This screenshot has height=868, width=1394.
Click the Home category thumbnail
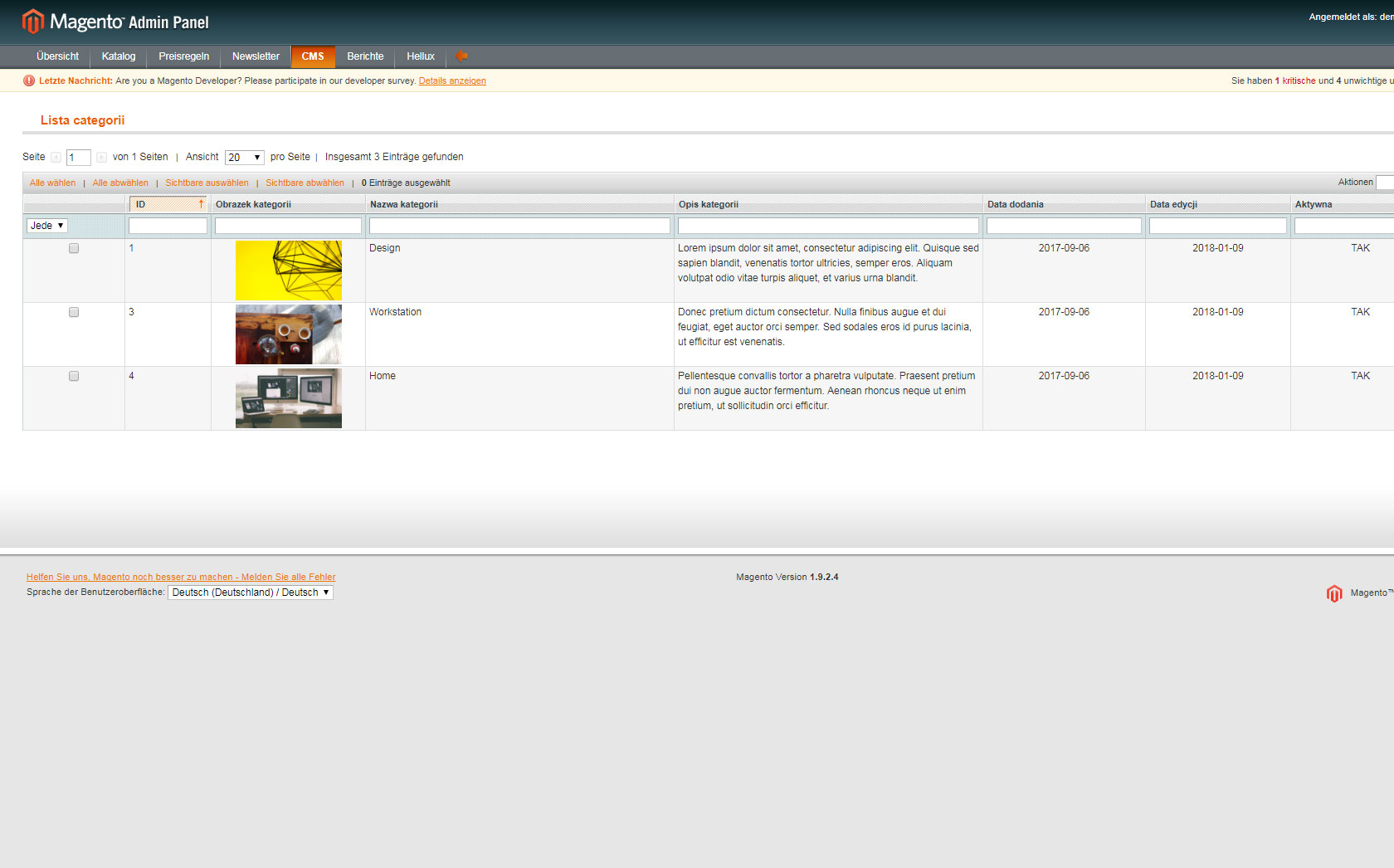click(x=289, y=398)
